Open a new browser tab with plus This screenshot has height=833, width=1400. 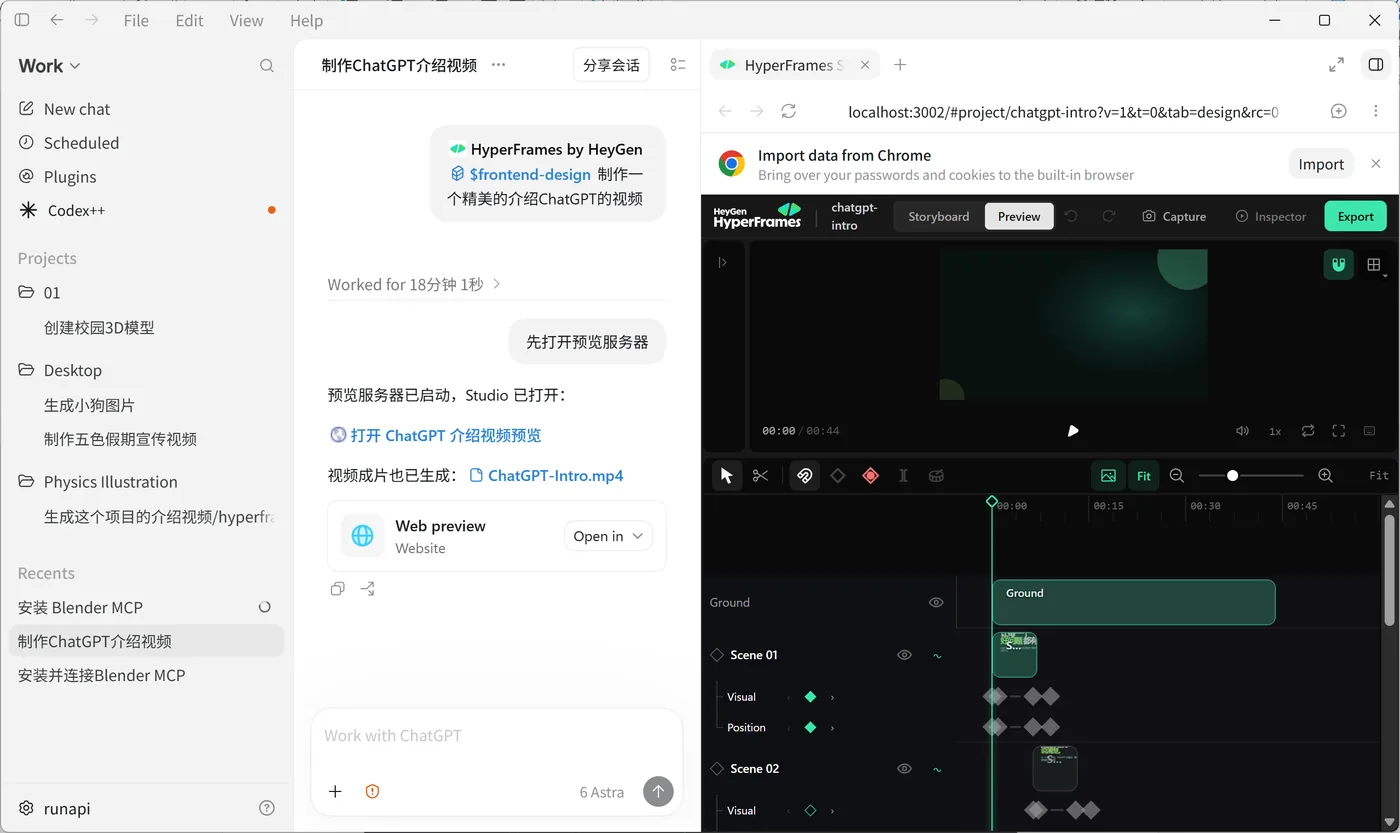coord(900,65)
